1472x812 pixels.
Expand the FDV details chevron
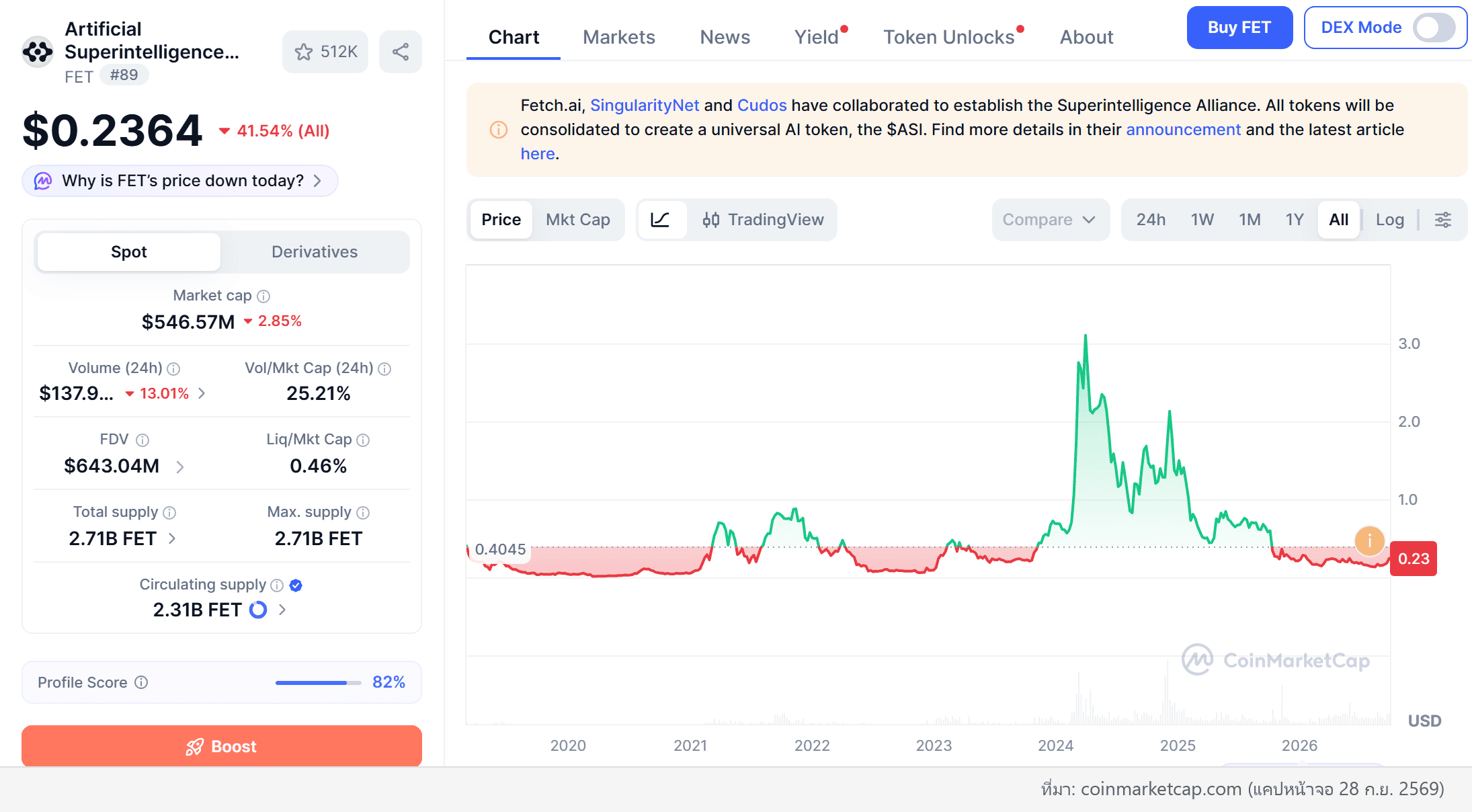[180, 466]
